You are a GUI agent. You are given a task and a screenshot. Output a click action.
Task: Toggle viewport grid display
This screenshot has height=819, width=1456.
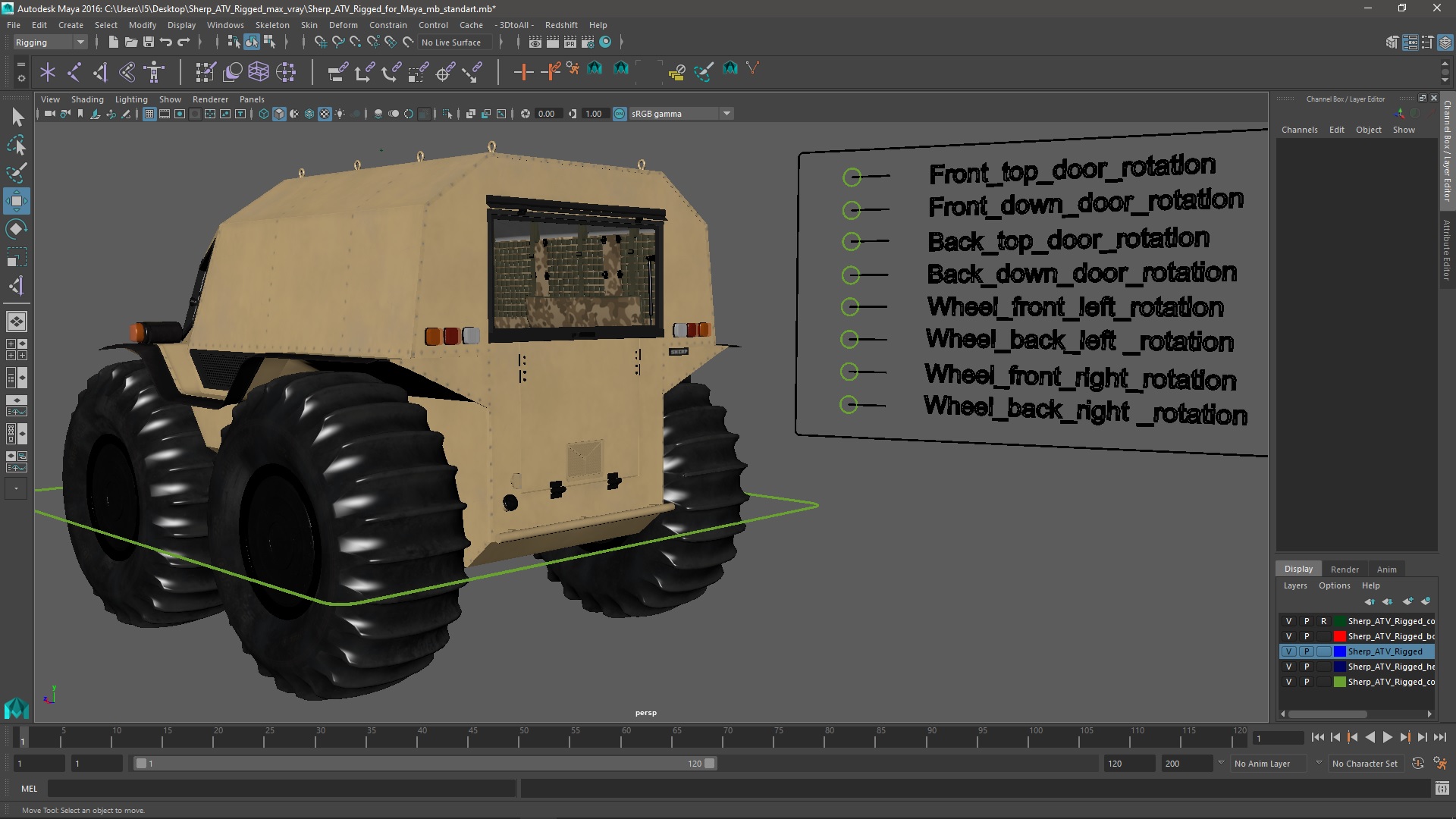pos(149,114)
